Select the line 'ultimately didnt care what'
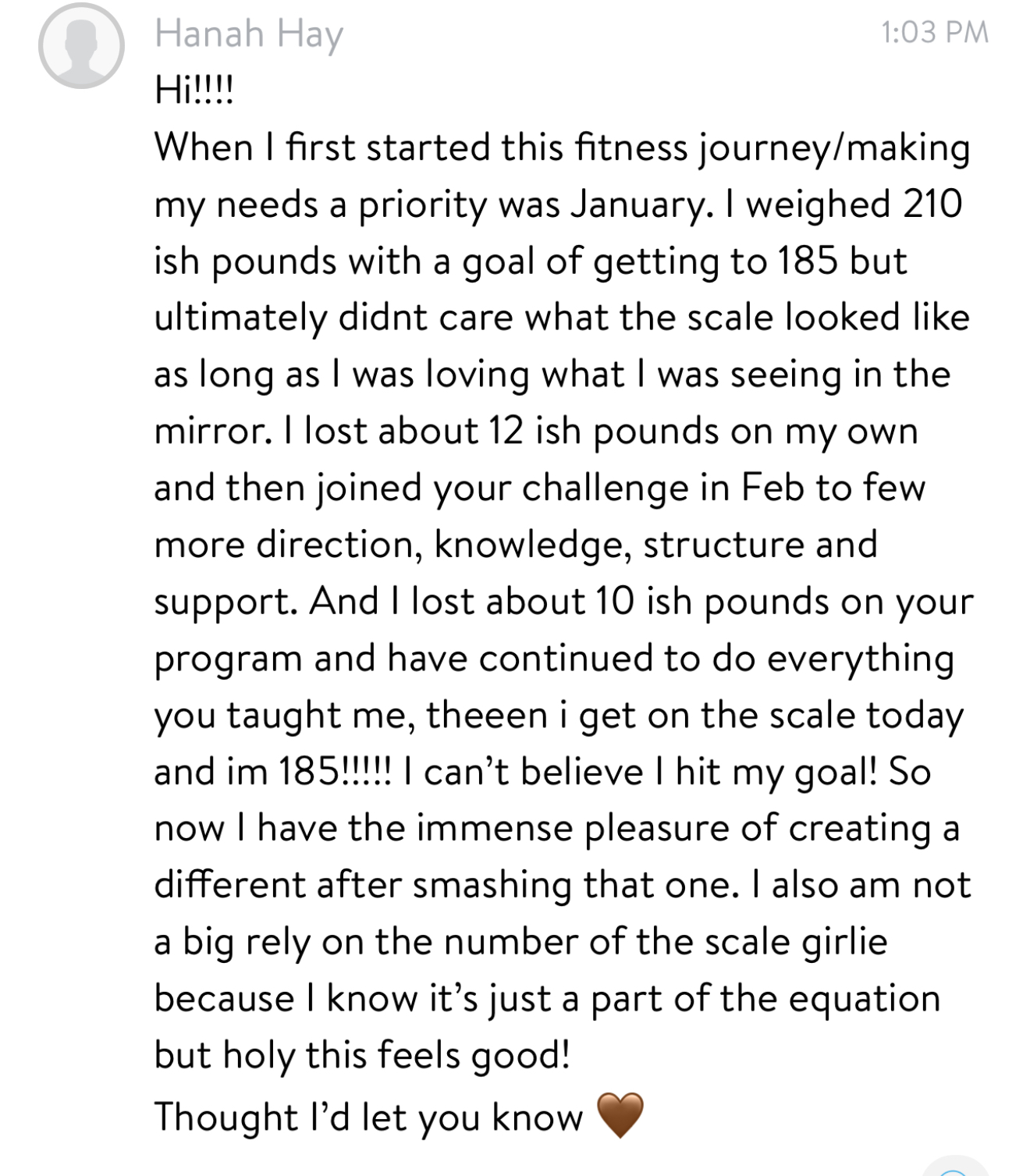 (562, 318)
